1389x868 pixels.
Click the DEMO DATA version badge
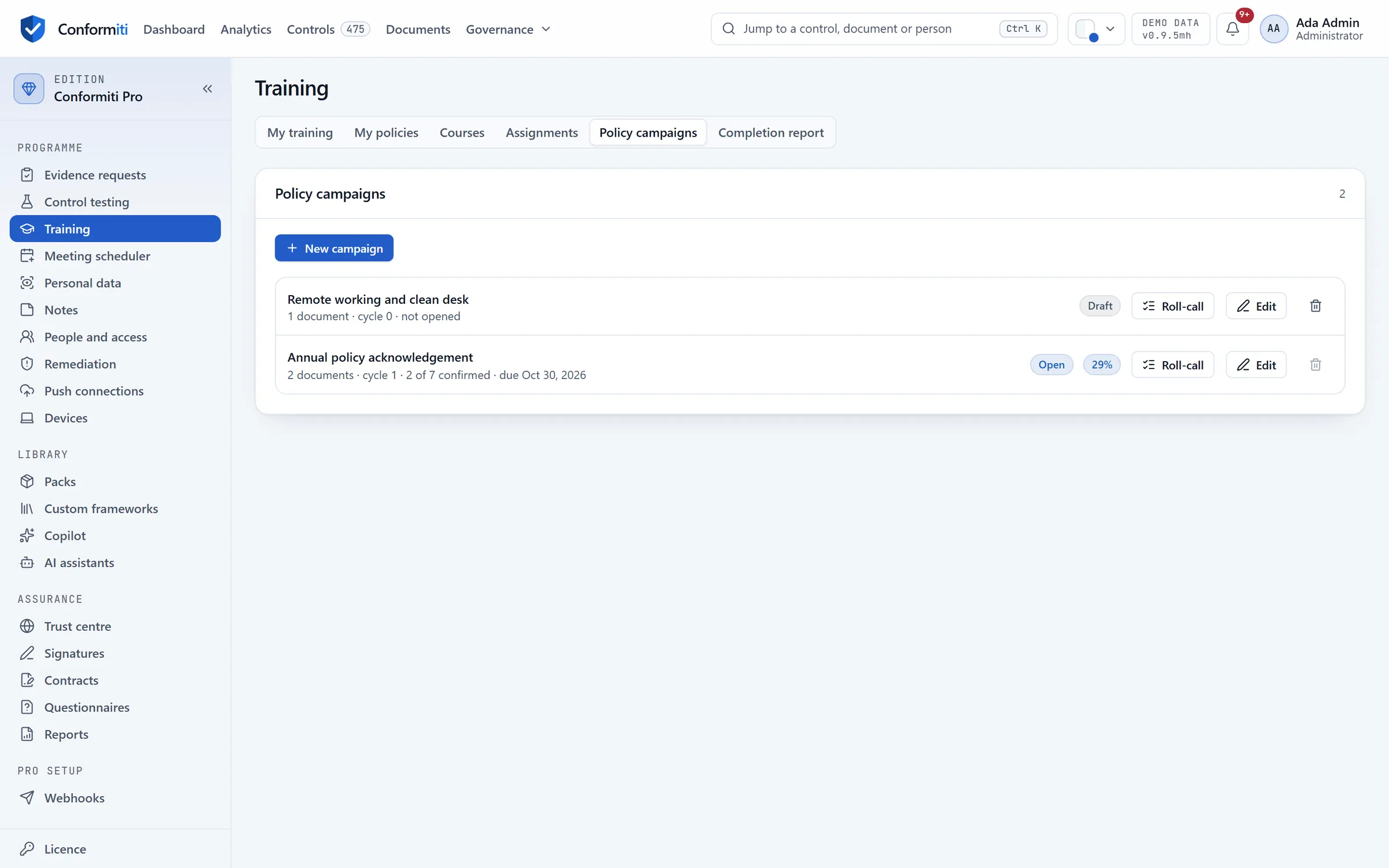[x=1170, y=28]
